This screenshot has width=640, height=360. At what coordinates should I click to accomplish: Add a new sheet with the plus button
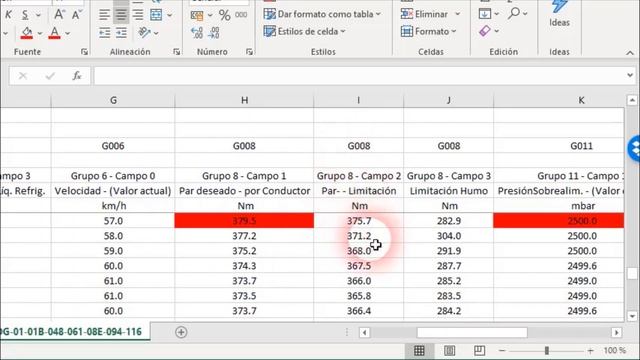coord(181,332)
